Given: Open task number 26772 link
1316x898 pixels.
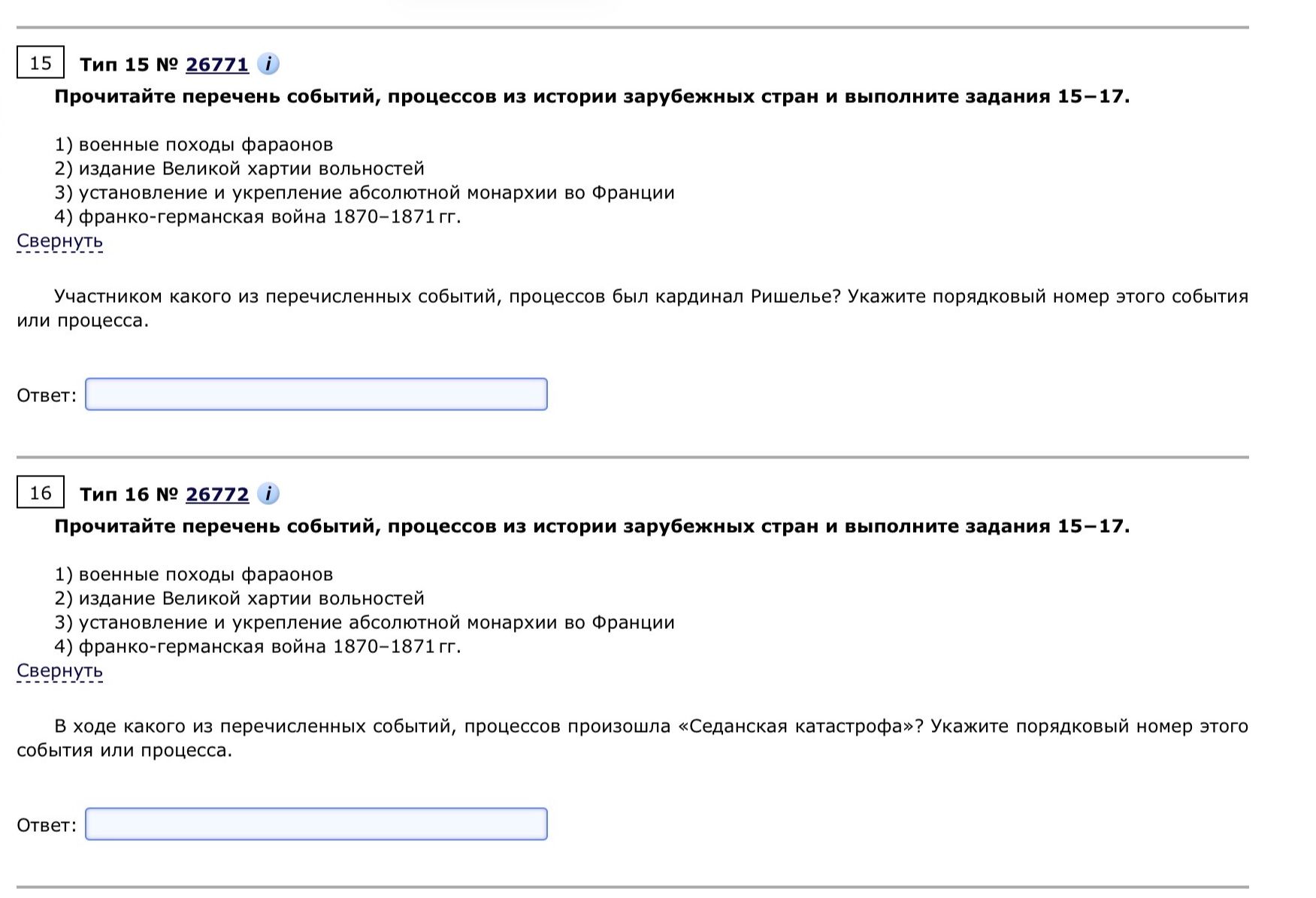Looking at the screenshot, I should [217, 494].
